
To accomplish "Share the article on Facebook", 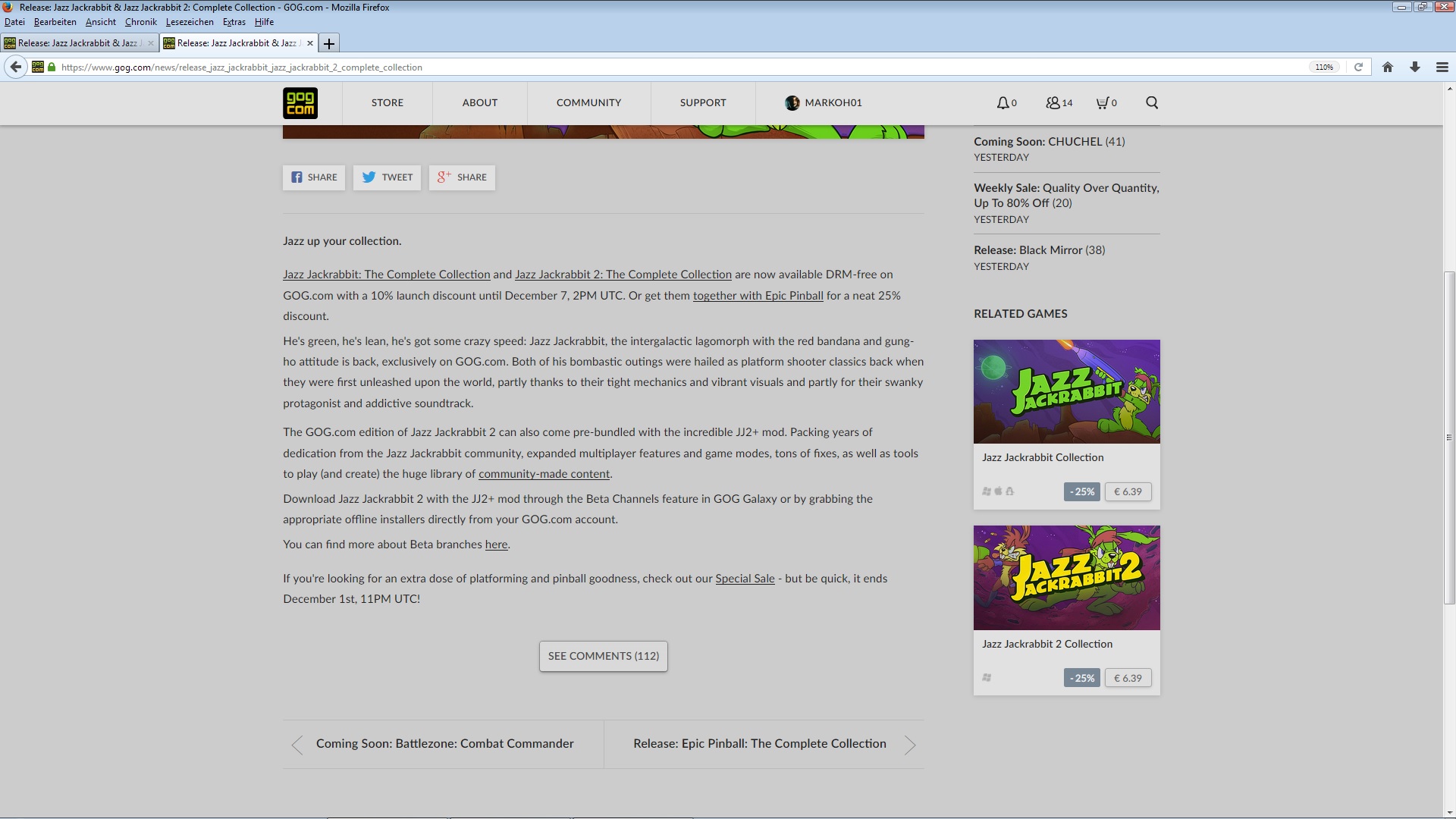I will click(x=314, y=177).
